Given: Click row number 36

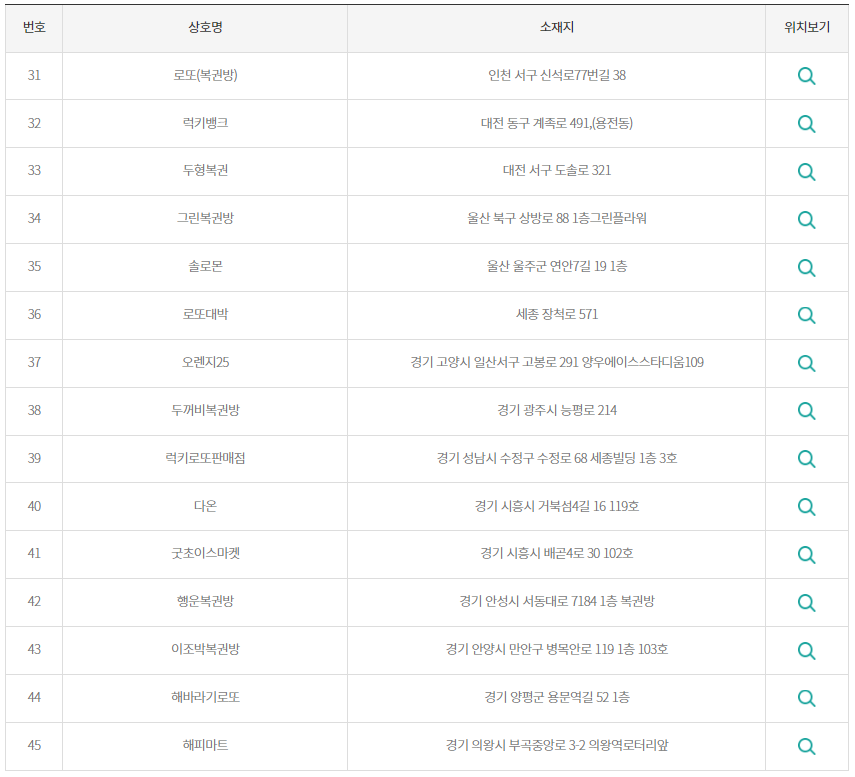Looking at the screenshot, I should click(x=34, y=315).
